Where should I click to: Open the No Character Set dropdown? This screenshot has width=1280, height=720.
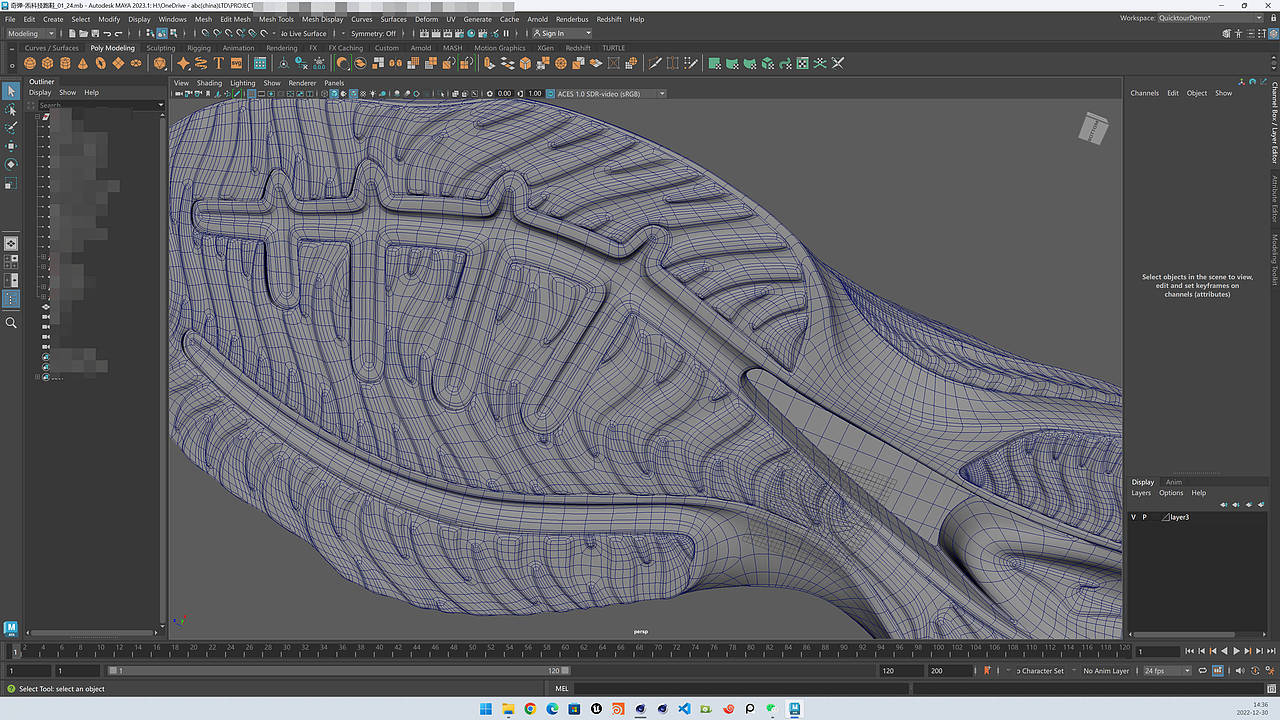pos(1040,671)
